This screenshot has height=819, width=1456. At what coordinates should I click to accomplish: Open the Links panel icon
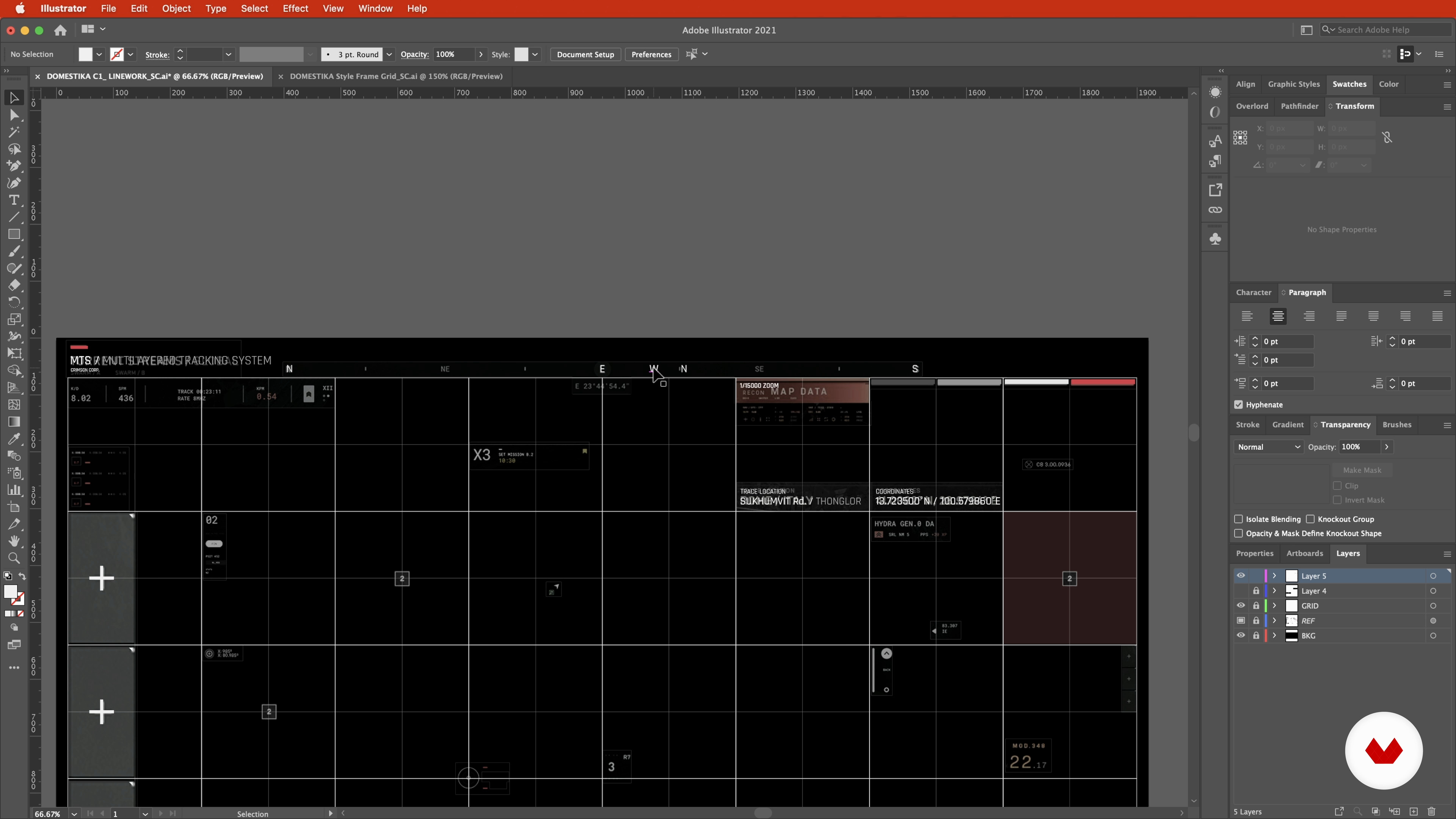pyautogui.click(x=1215, y=210)
